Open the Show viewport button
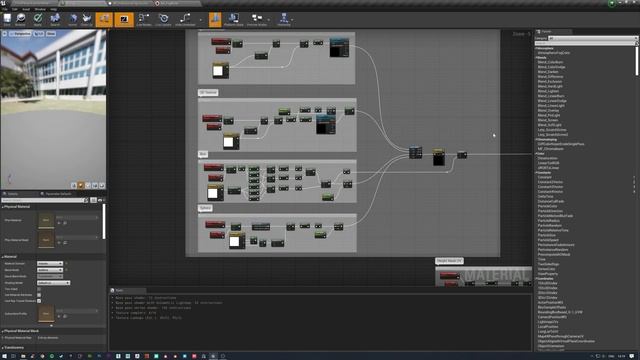This screenshot has width=640, height=360. point(51,33)
